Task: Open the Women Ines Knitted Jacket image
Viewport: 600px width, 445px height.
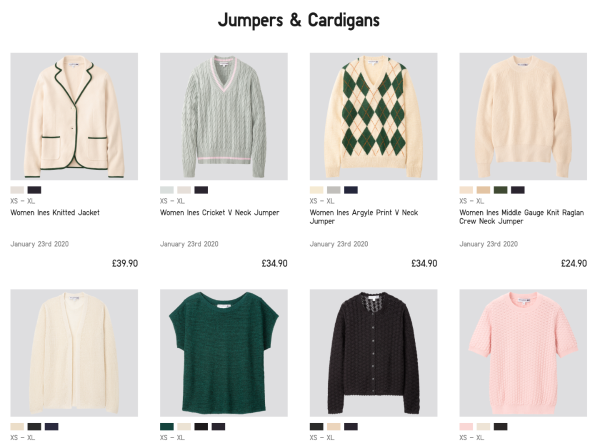Action: (74, 116)
